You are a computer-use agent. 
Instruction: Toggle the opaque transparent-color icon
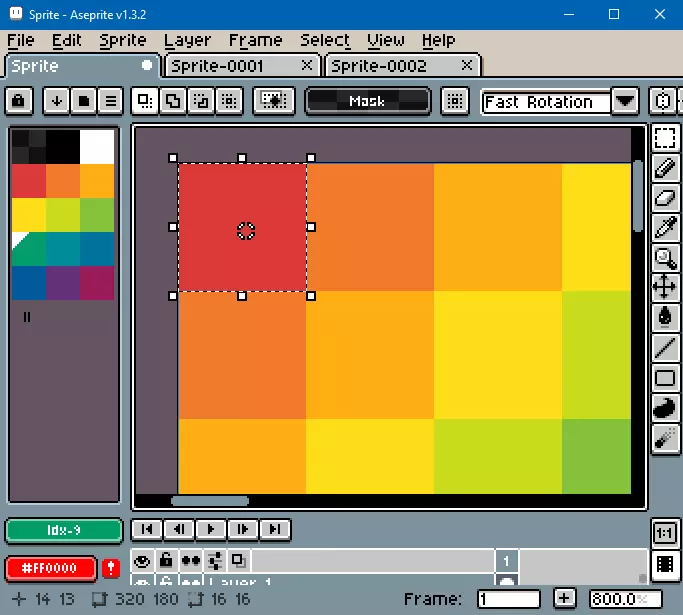click(274, 101)
